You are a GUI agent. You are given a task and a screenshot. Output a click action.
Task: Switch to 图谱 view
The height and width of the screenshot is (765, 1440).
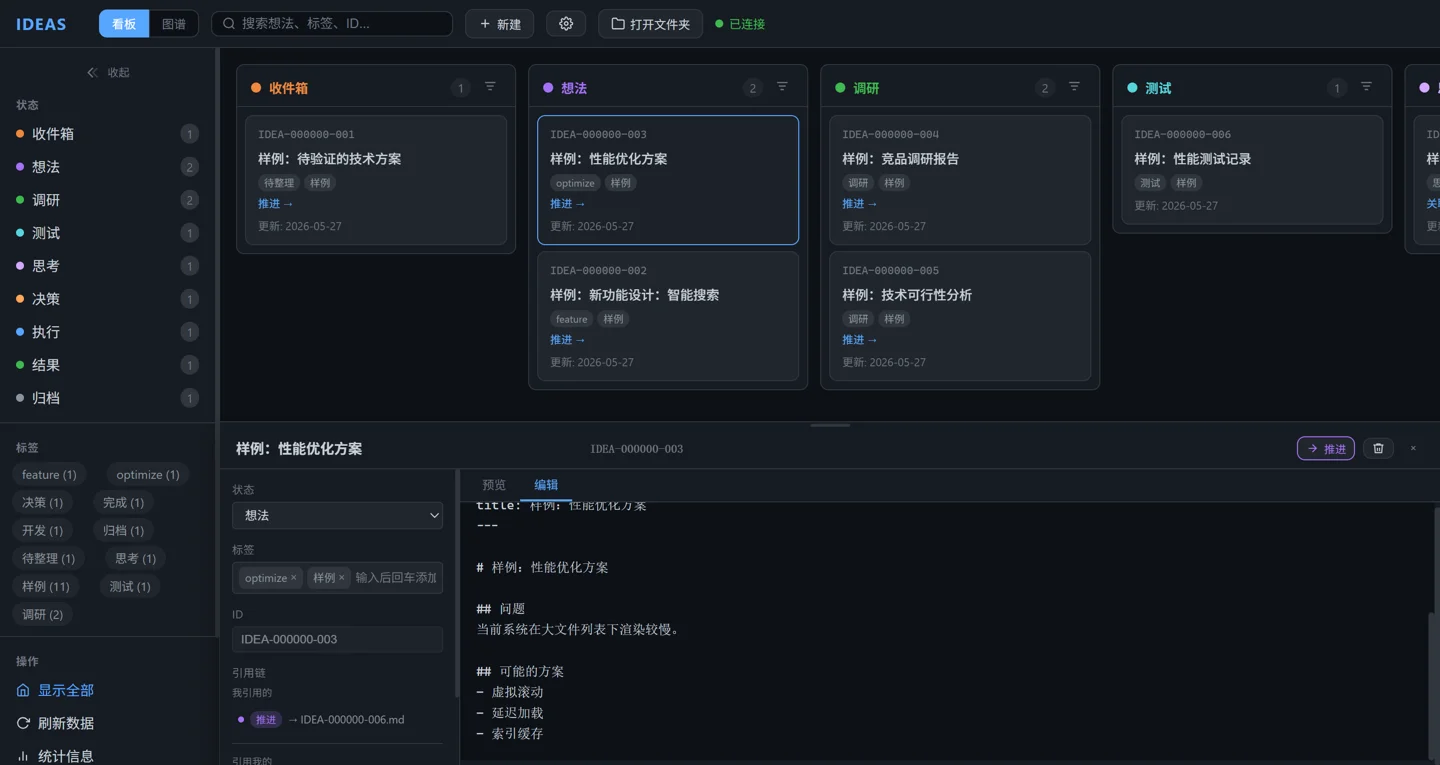174,24
